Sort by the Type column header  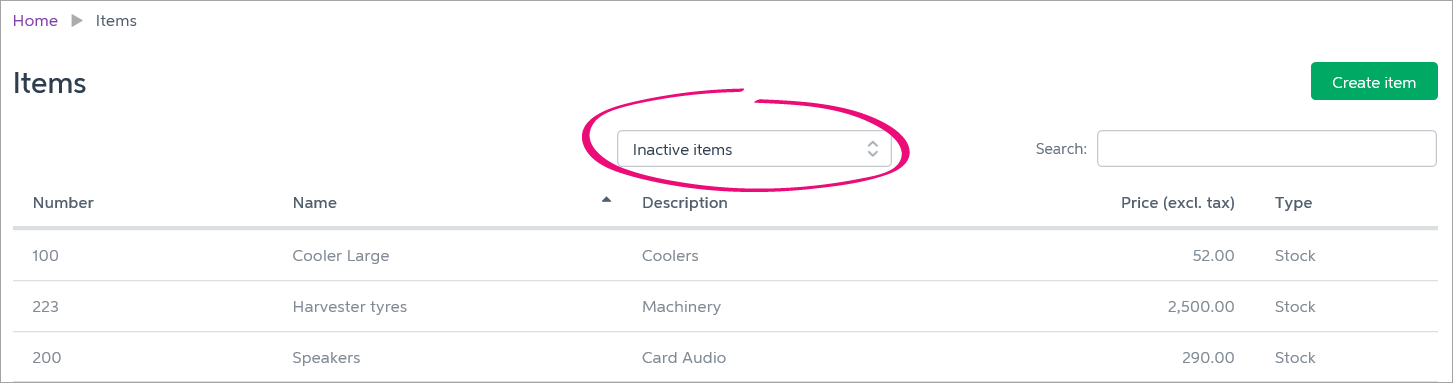[1293, 203]
